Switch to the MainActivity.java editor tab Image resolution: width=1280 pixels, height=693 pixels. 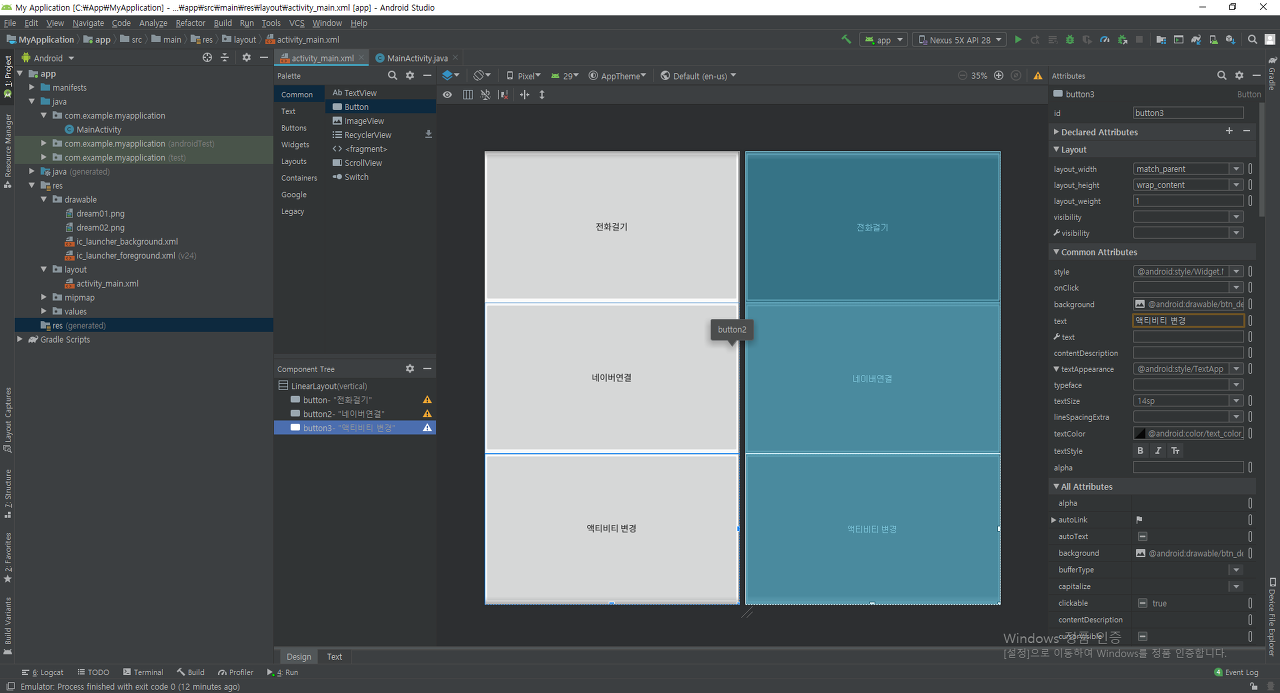417,58
